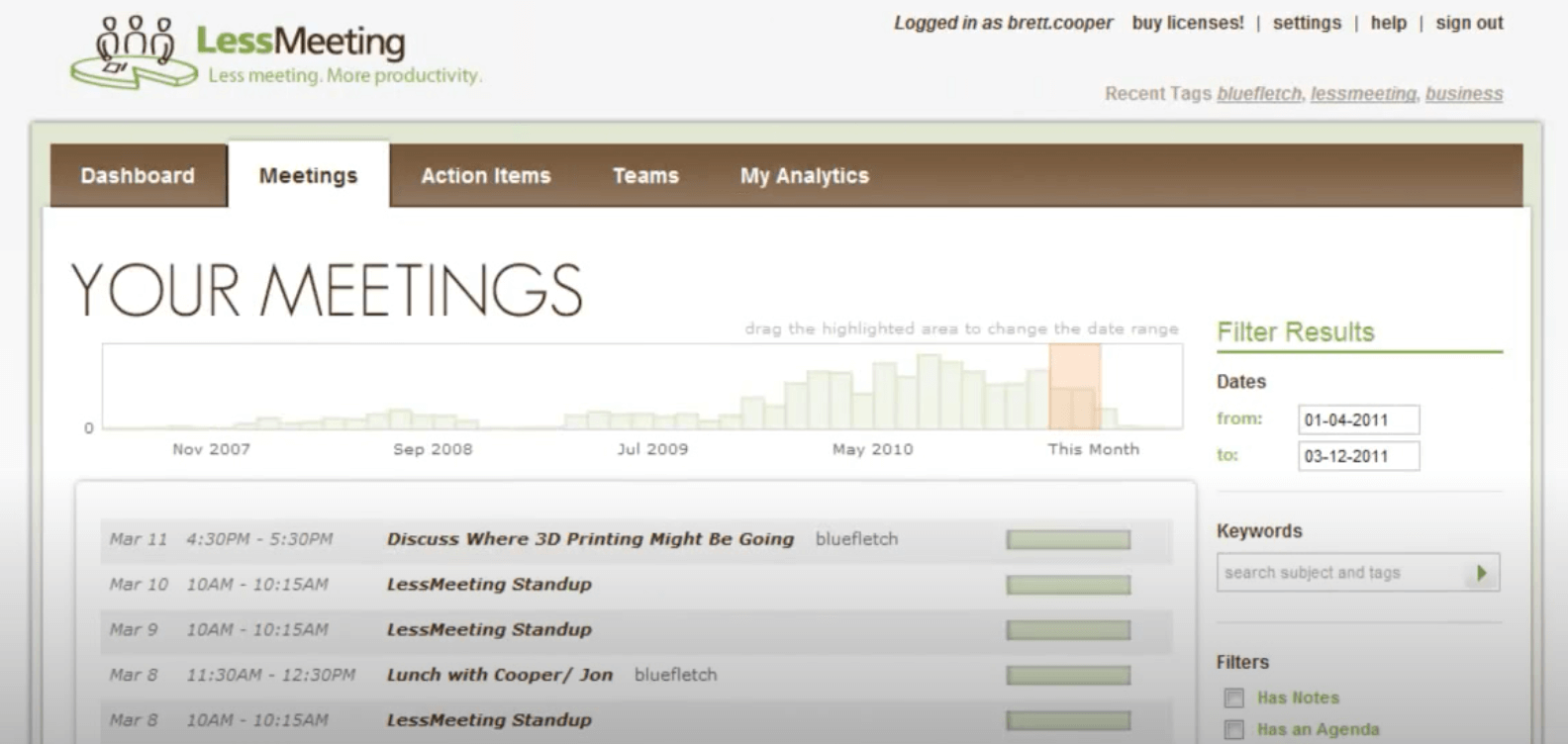Open the Mar 8 LessMeeting Standup
Viewport: 1568px width, 744px height.
click(489, 720)
